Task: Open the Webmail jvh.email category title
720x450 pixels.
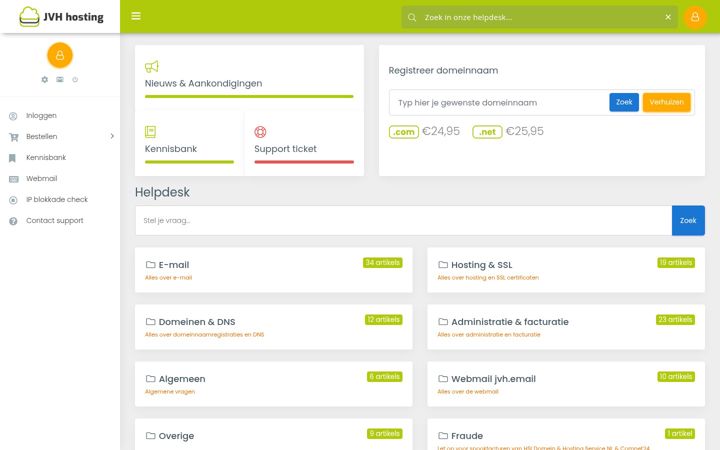Action: click(494, 379)
